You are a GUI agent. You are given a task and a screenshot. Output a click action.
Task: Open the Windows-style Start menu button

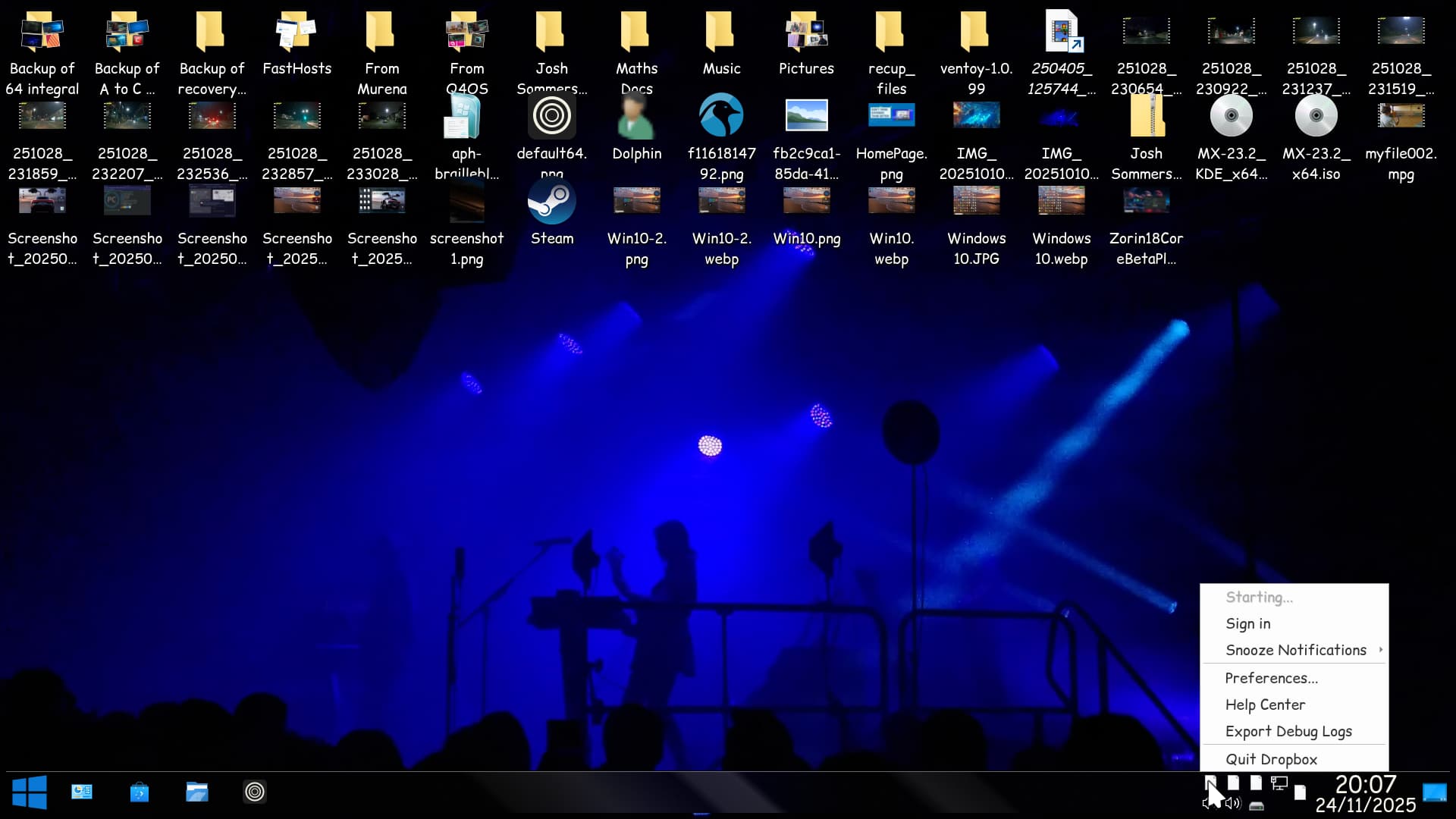[30, 792]
